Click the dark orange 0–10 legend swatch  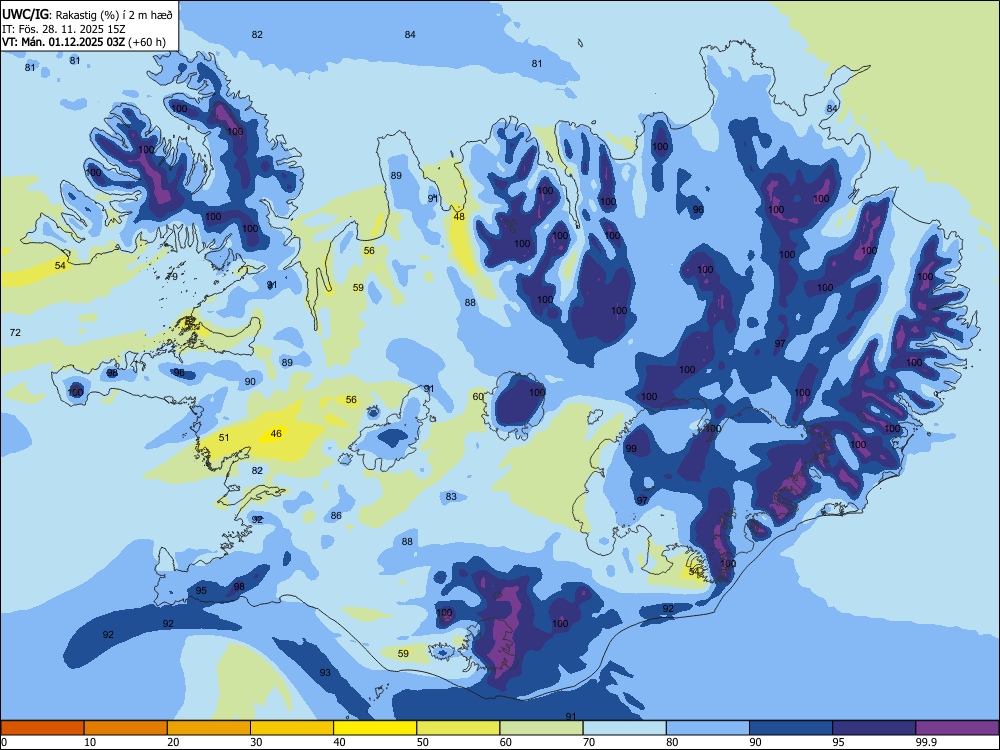point(42,728)
